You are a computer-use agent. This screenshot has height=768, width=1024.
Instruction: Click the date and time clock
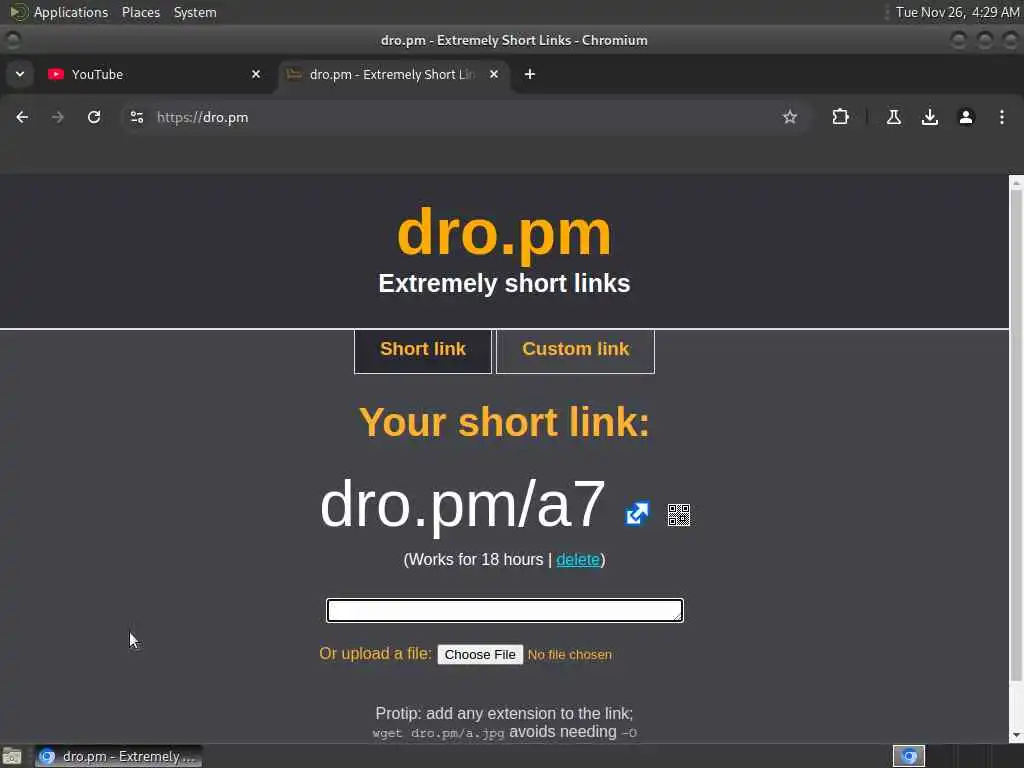[957, 12]
